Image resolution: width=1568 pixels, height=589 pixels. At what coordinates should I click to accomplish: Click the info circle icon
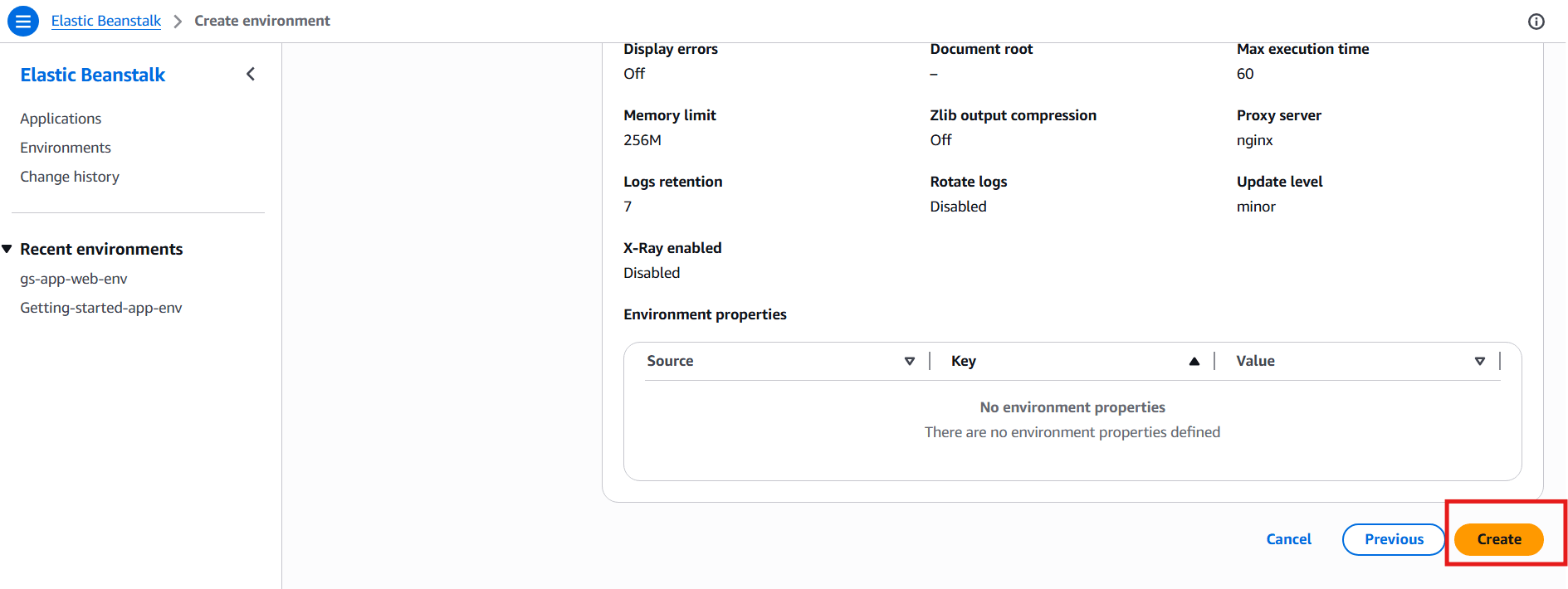click(x=1536, y=22)
